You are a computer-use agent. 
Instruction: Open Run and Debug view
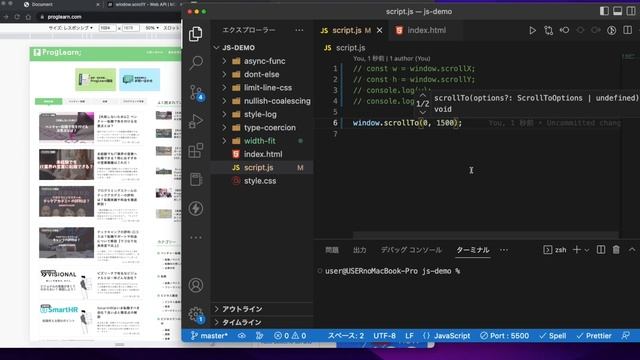pyautogui.click(x=196, y=121)
